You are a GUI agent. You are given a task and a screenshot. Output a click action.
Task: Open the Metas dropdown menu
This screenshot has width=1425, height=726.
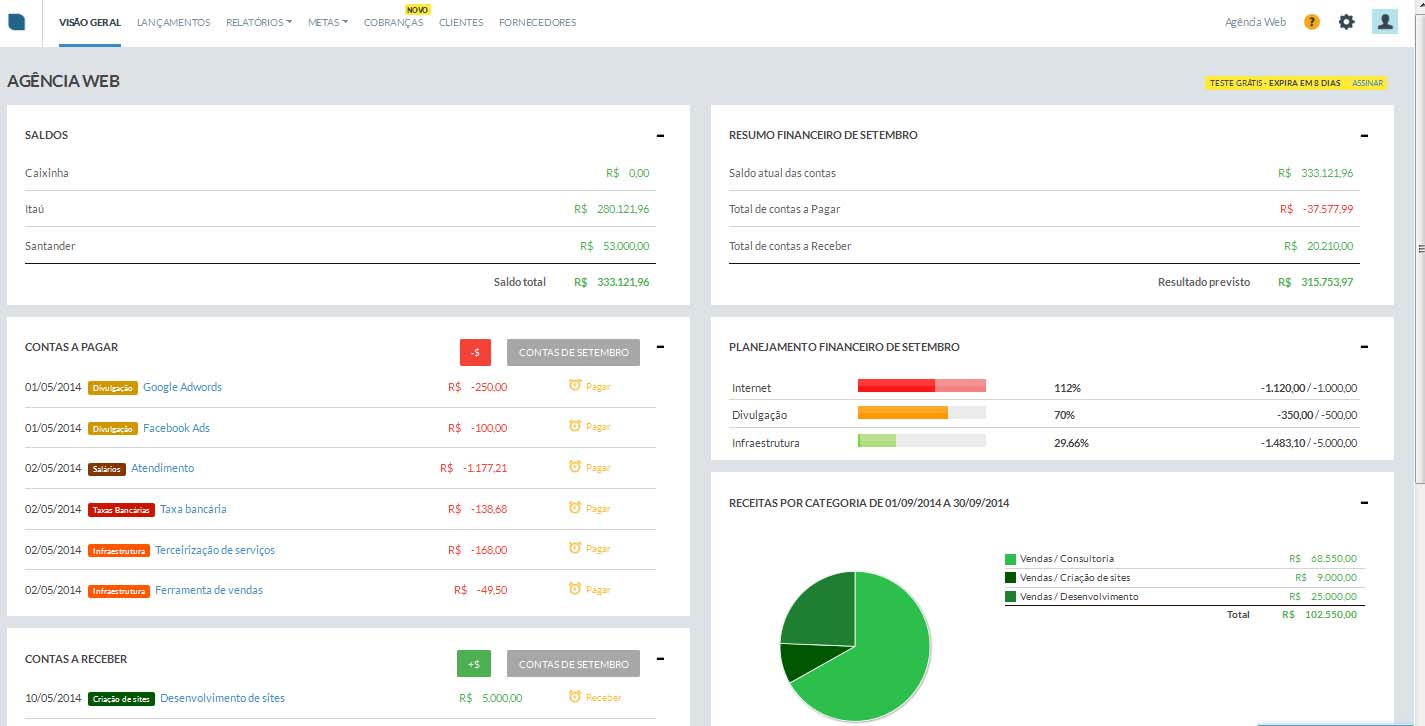tap(328, 22)
